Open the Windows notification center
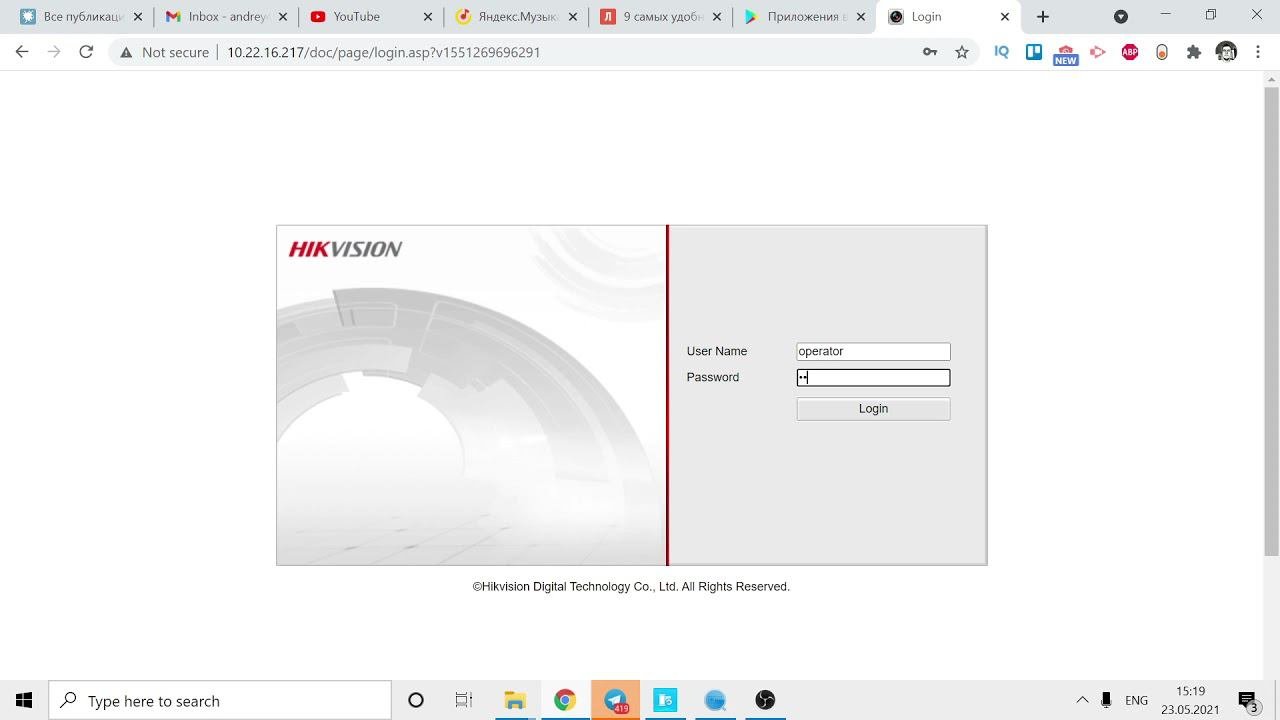 point(1248,700)
